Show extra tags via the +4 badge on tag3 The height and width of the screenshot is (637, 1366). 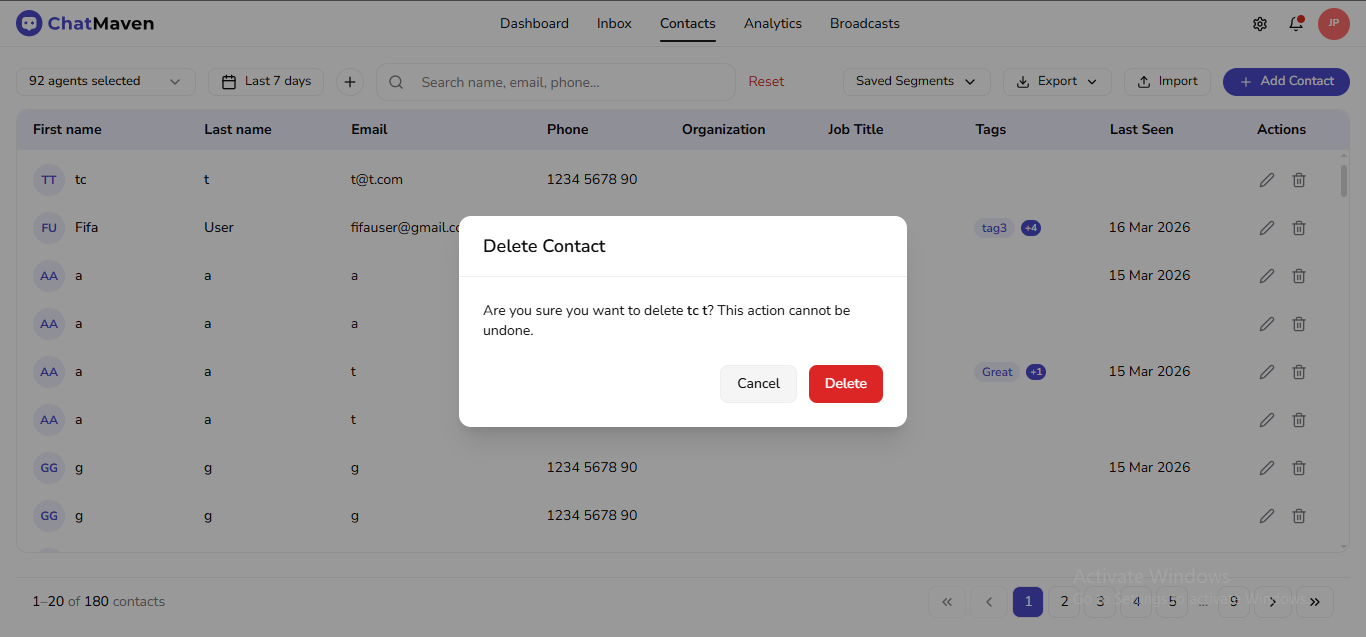[x=1031, y=227]
